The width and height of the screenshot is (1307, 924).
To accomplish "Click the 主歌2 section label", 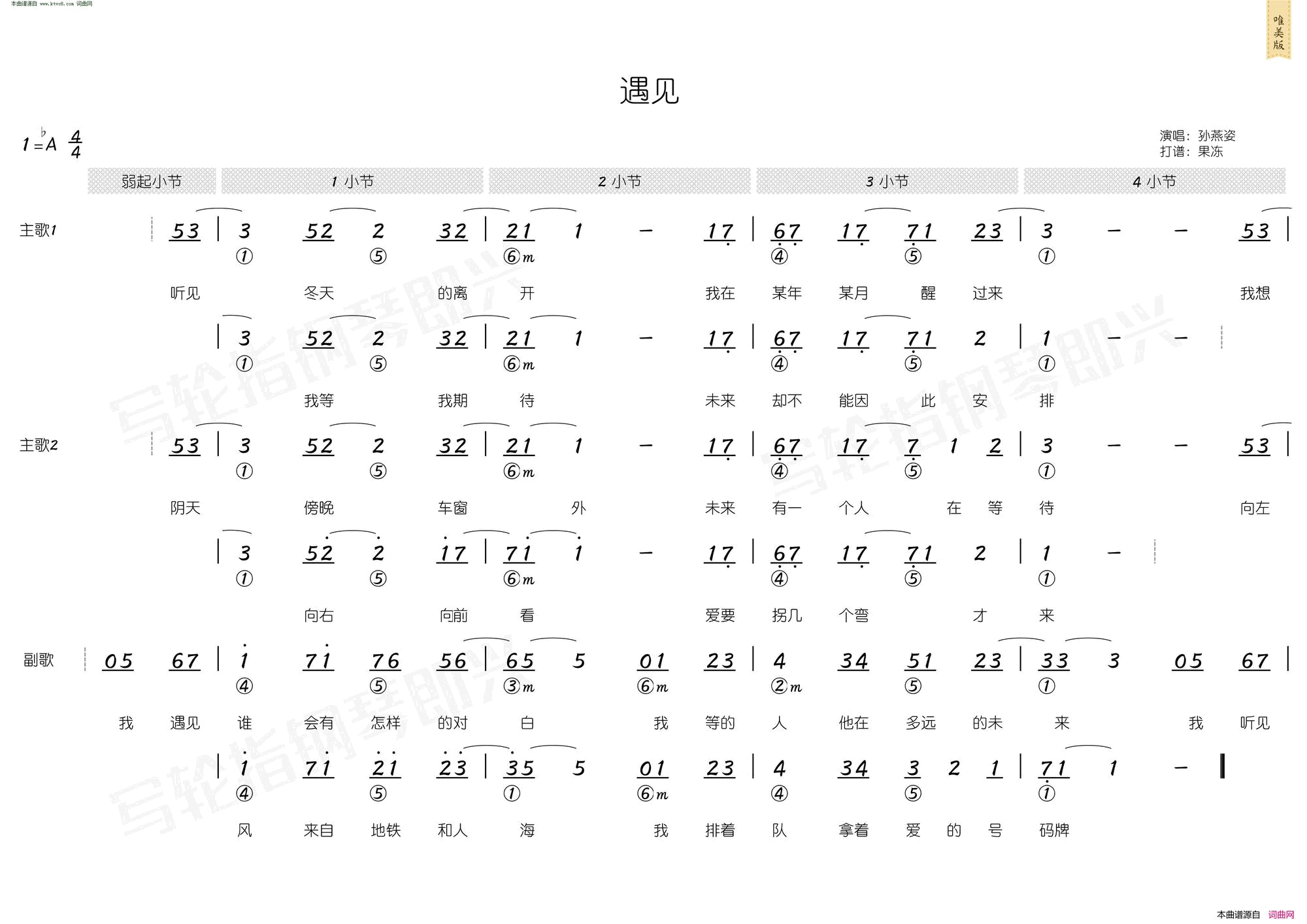I will (x=39, y=445).
